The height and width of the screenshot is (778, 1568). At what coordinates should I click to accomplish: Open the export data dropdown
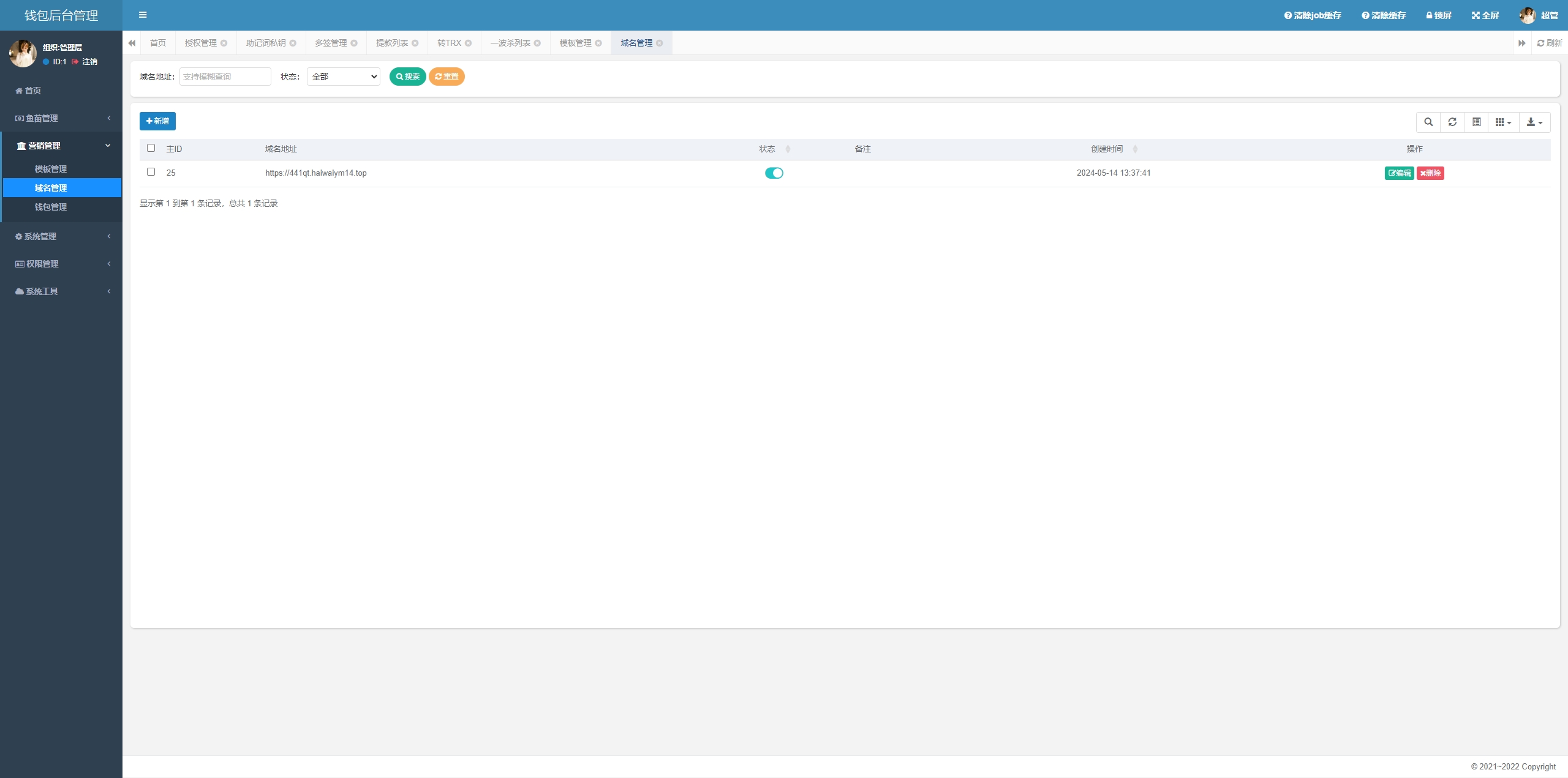1534,122
